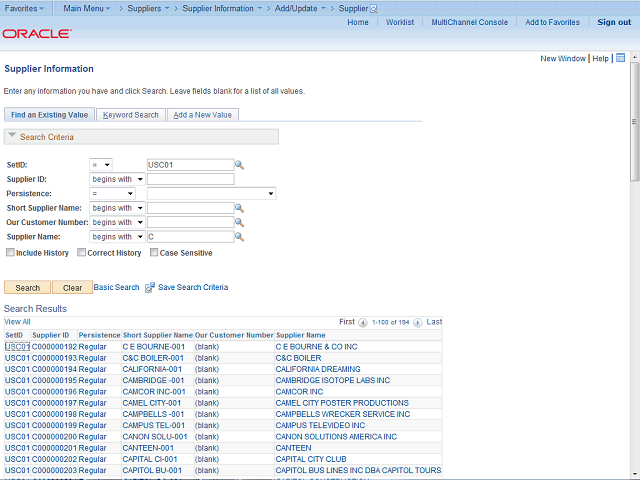This screenshot has width=640, height=480.
Task: Collapse the Search Criteria section
Action: pos(12,136)
